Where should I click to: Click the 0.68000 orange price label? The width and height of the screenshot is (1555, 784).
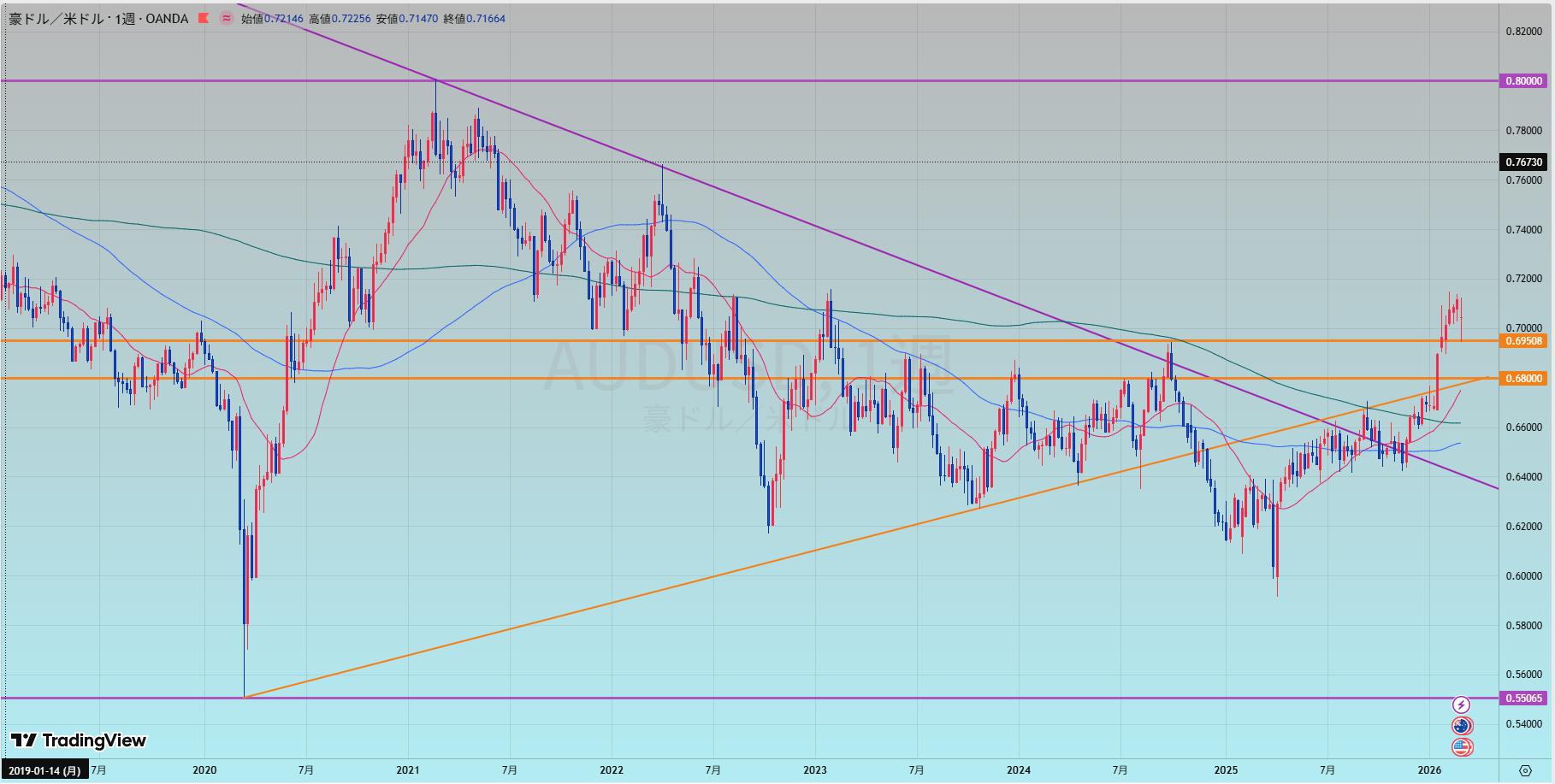1523,379
